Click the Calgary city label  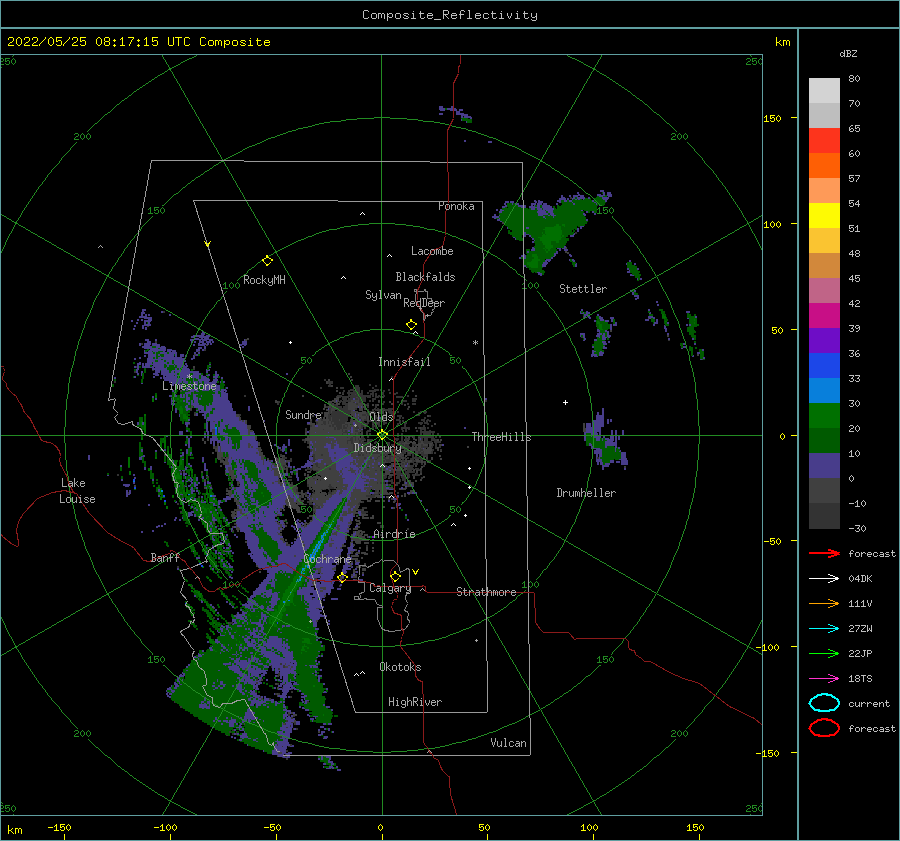[x=390, y=588]
